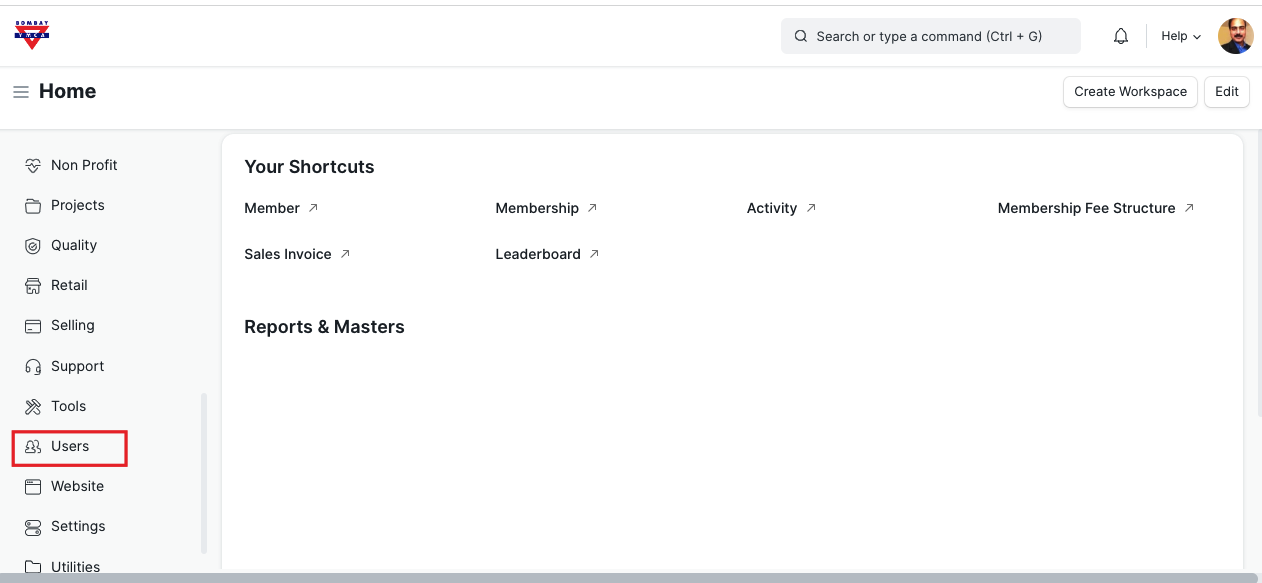Open the user profile avatar menu

(x=1235, y=36)
